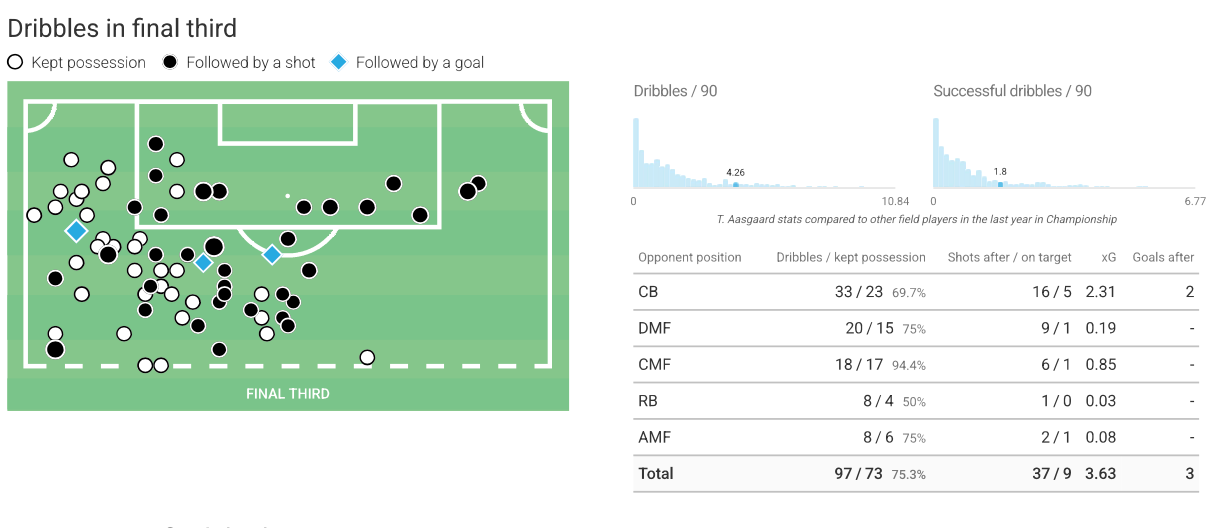
Task: Select the DMF row in the table
Action: [916, 328]
